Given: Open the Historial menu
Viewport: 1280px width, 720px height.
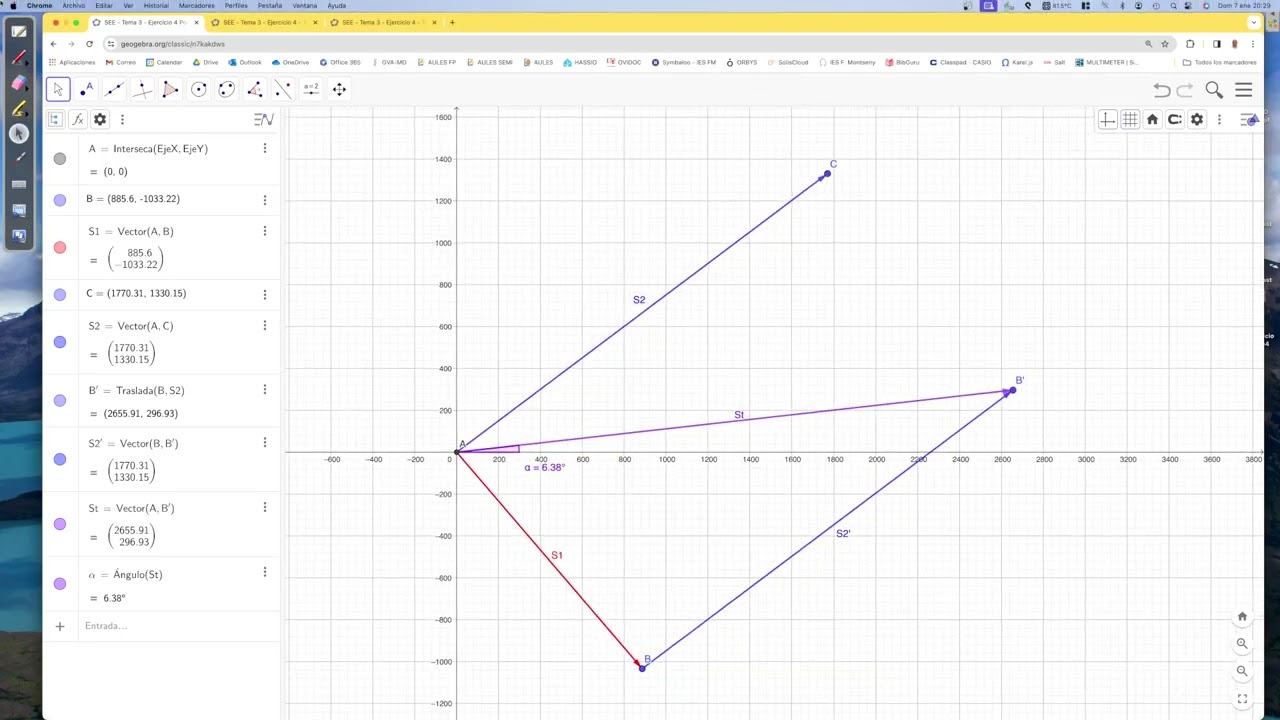Looking at the screenshot, I should [x=156, y=5].
